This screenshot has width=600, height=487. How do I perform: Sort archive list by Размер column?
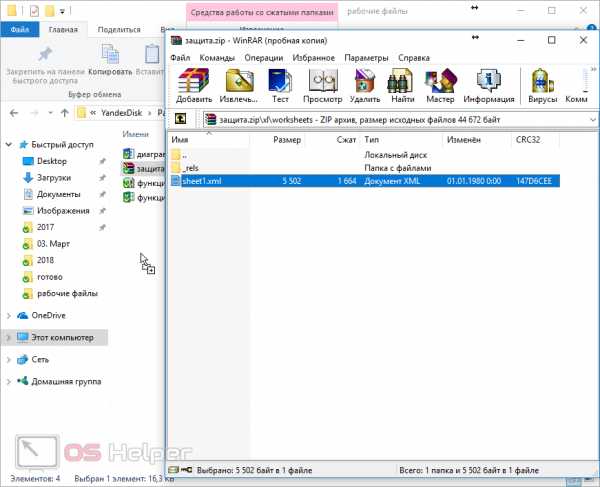pyautogui.click(x=277, y=140)
